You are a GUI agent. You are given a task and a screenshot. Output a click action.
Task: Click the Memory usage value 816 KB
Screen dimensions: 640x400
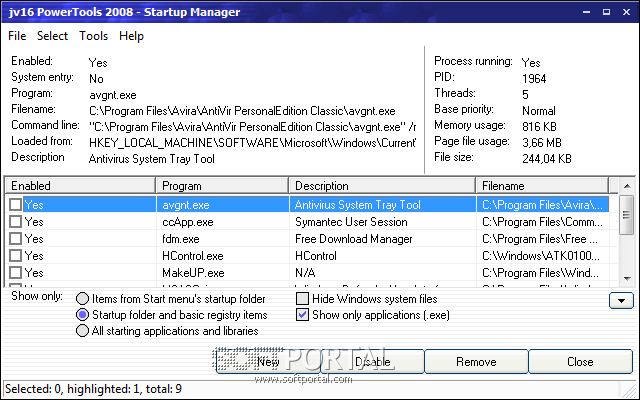coord(539,127)
